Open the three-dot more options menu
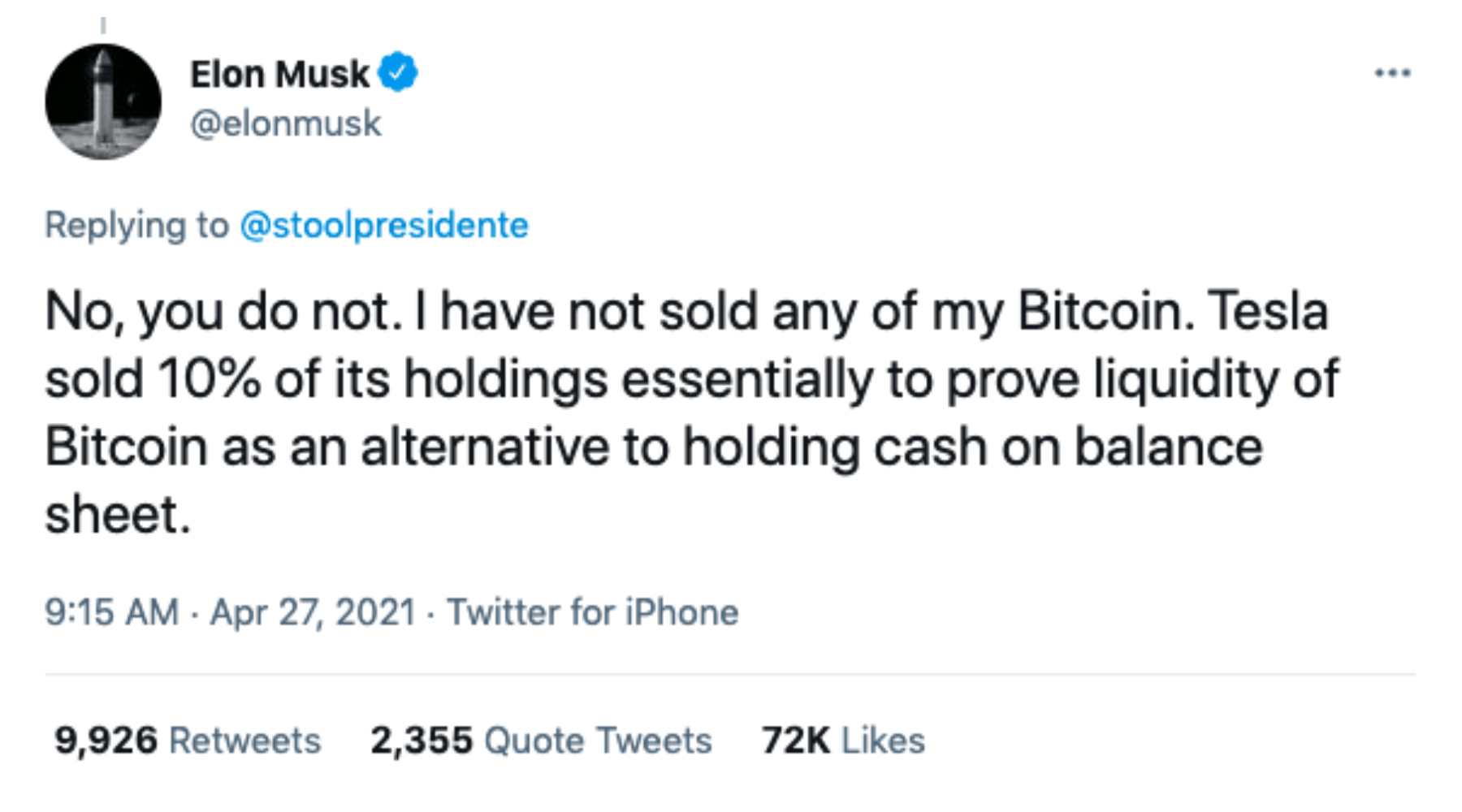This screenshot has height=812, width=1462. pos(1392,73)
